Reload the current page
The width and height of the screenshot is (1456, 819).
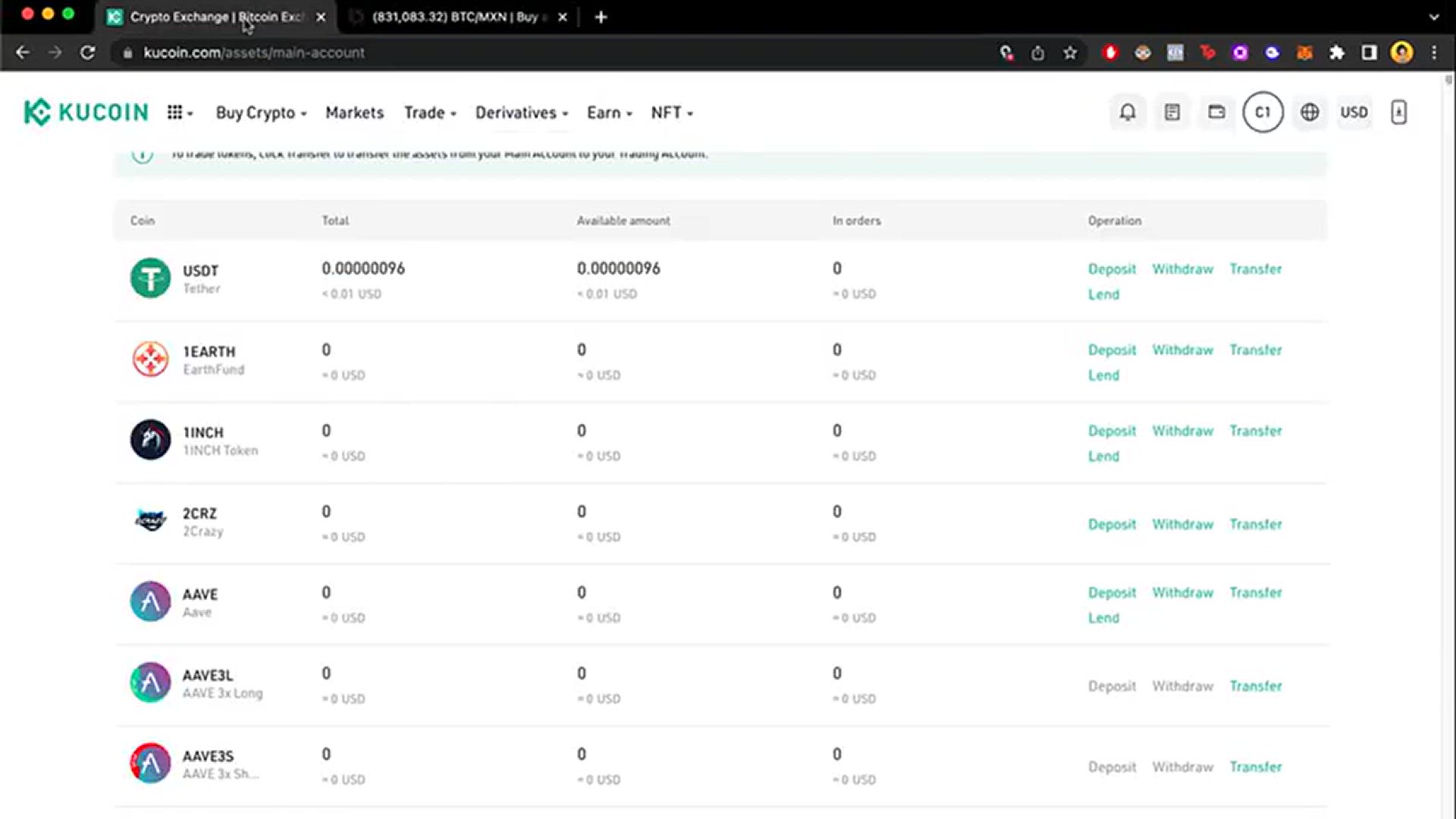click(x=88, y=52)
